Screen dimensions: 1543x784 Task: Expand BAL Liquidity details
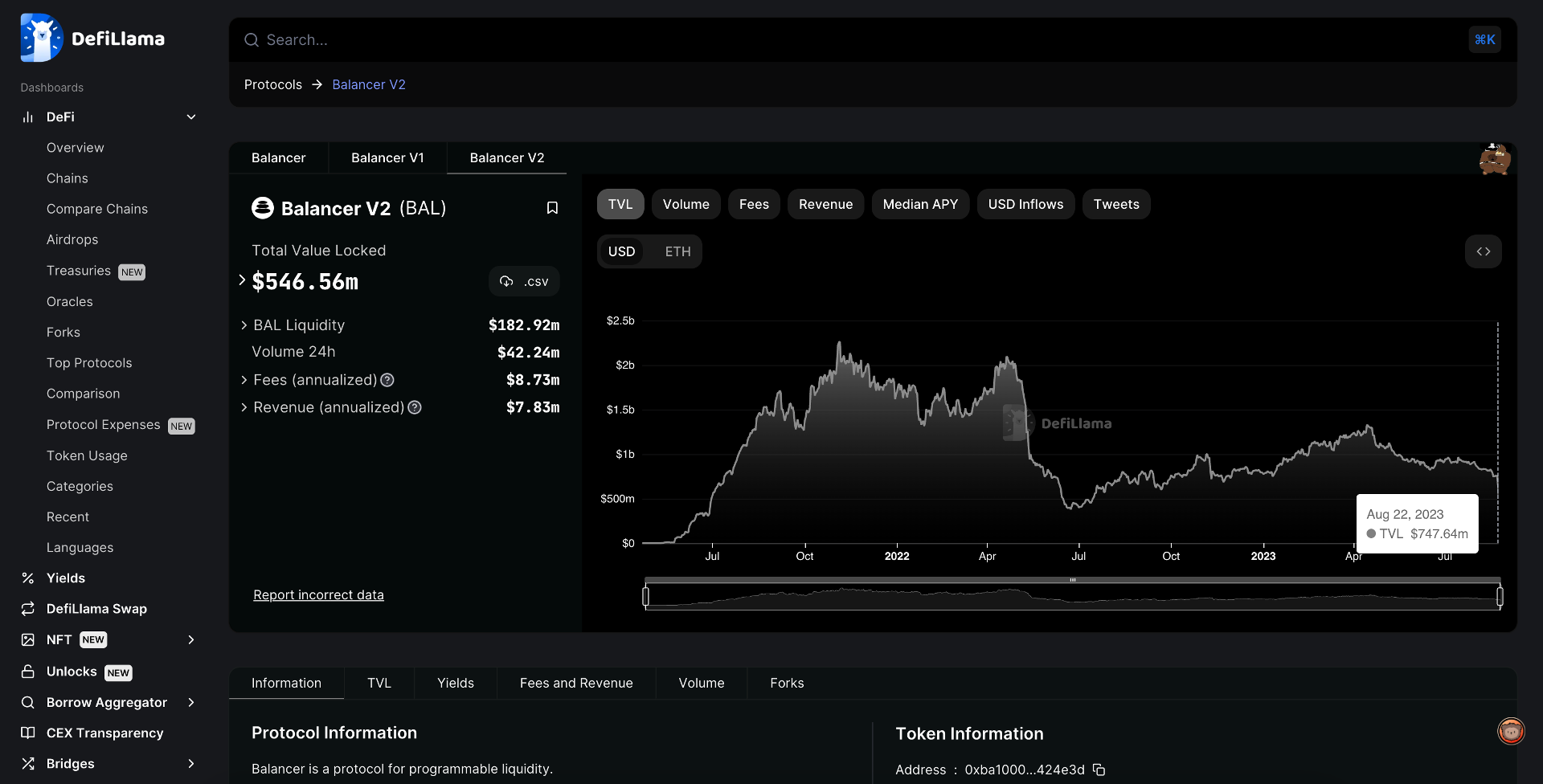pos(244,325)
